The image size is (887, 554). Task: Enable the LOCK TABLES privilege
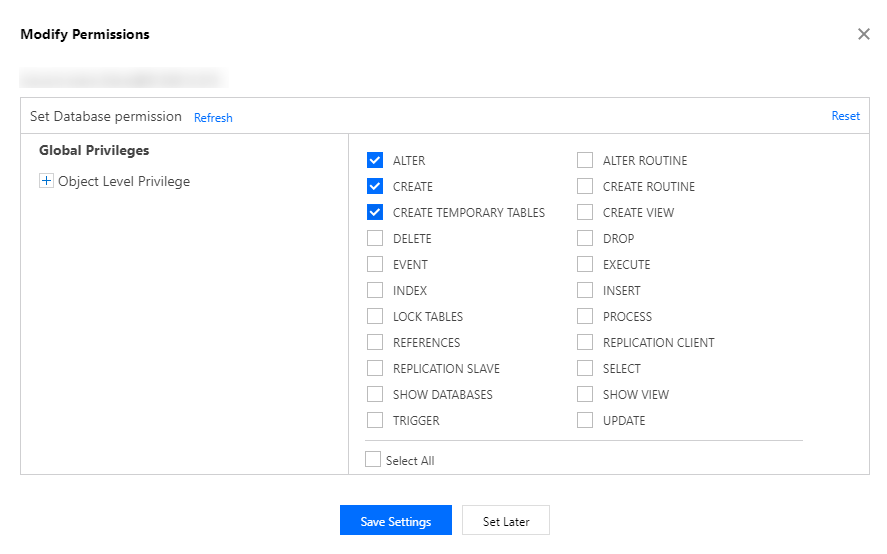(375, 316)
